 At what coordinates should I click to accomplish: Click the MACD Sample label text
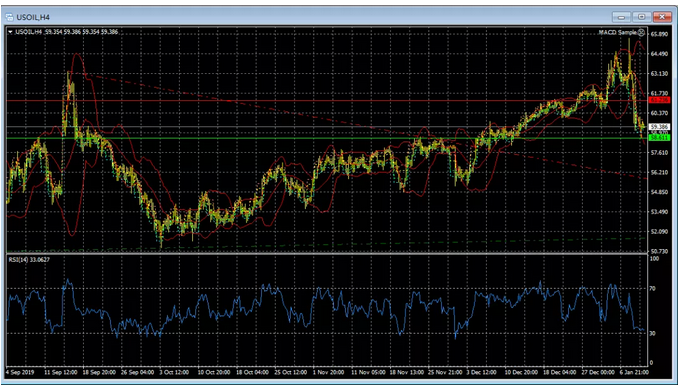click(618, 32)
